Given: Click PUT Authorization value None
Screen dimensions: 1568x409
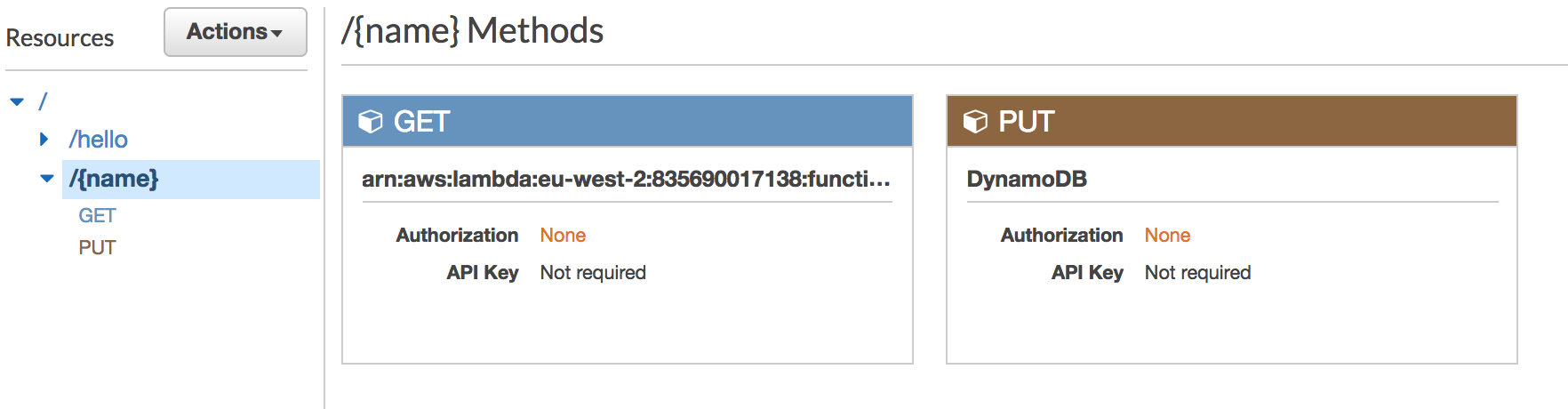Looking at the screenshot, I should [1167, 236].
